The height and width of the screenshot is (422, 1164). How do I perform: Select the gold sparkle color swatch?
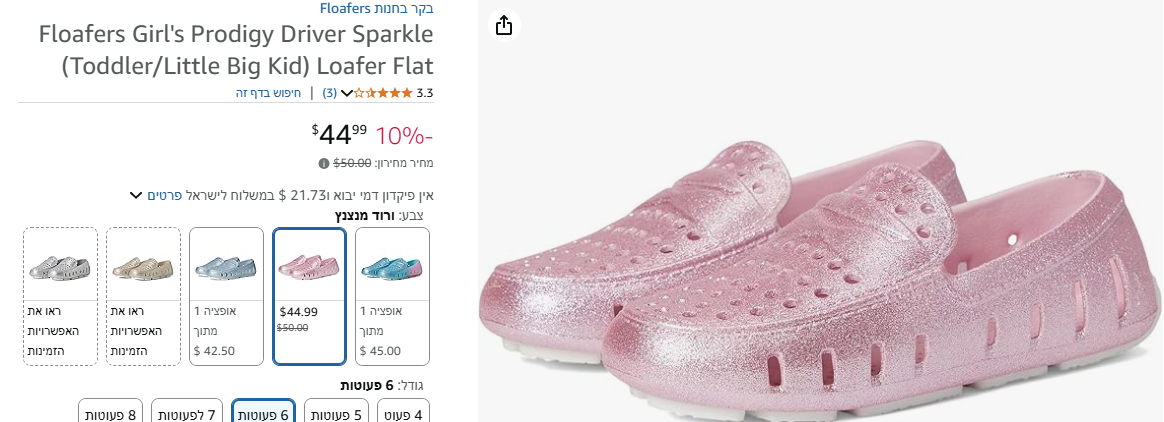[143, 296]
